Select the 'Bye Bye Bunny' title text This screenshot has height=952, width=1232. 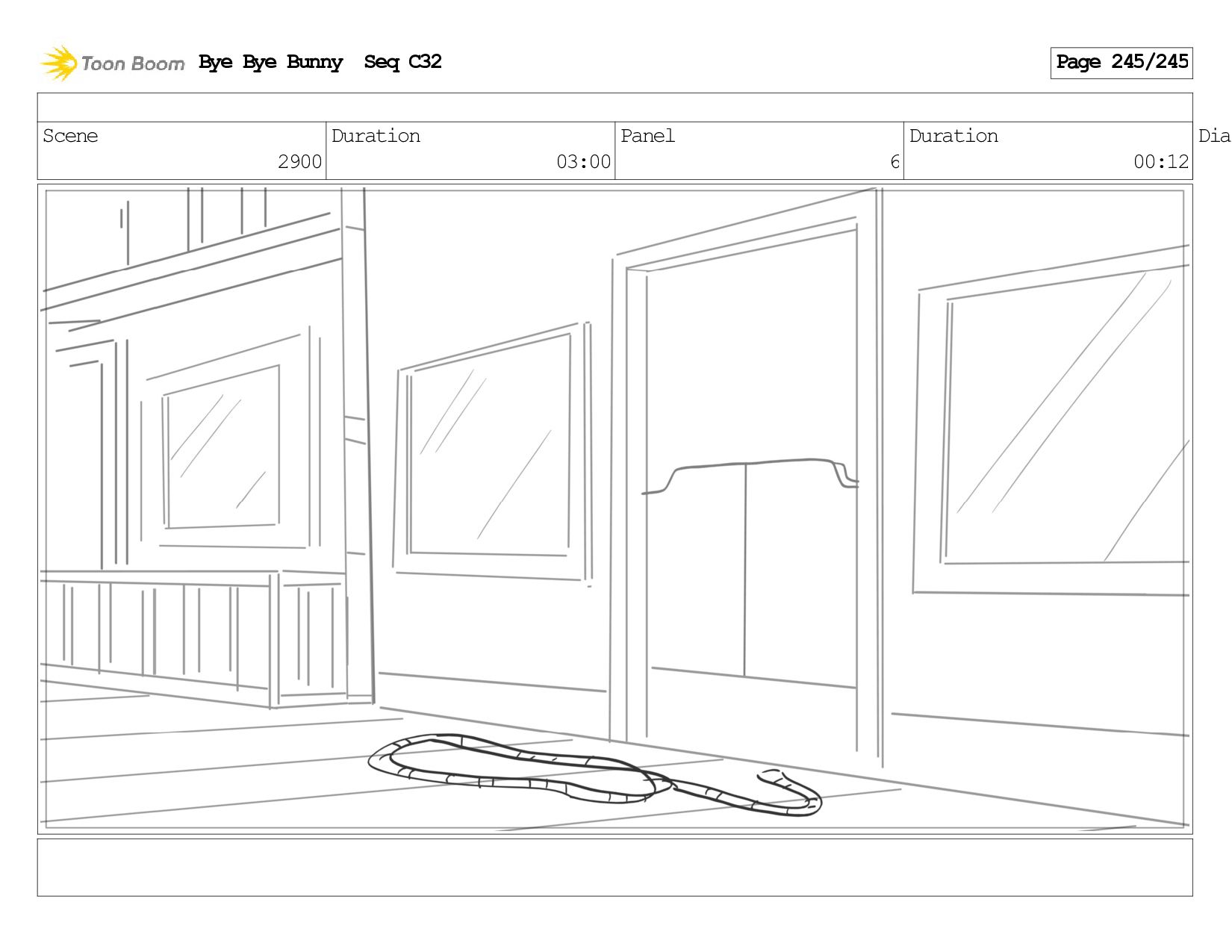270,62
